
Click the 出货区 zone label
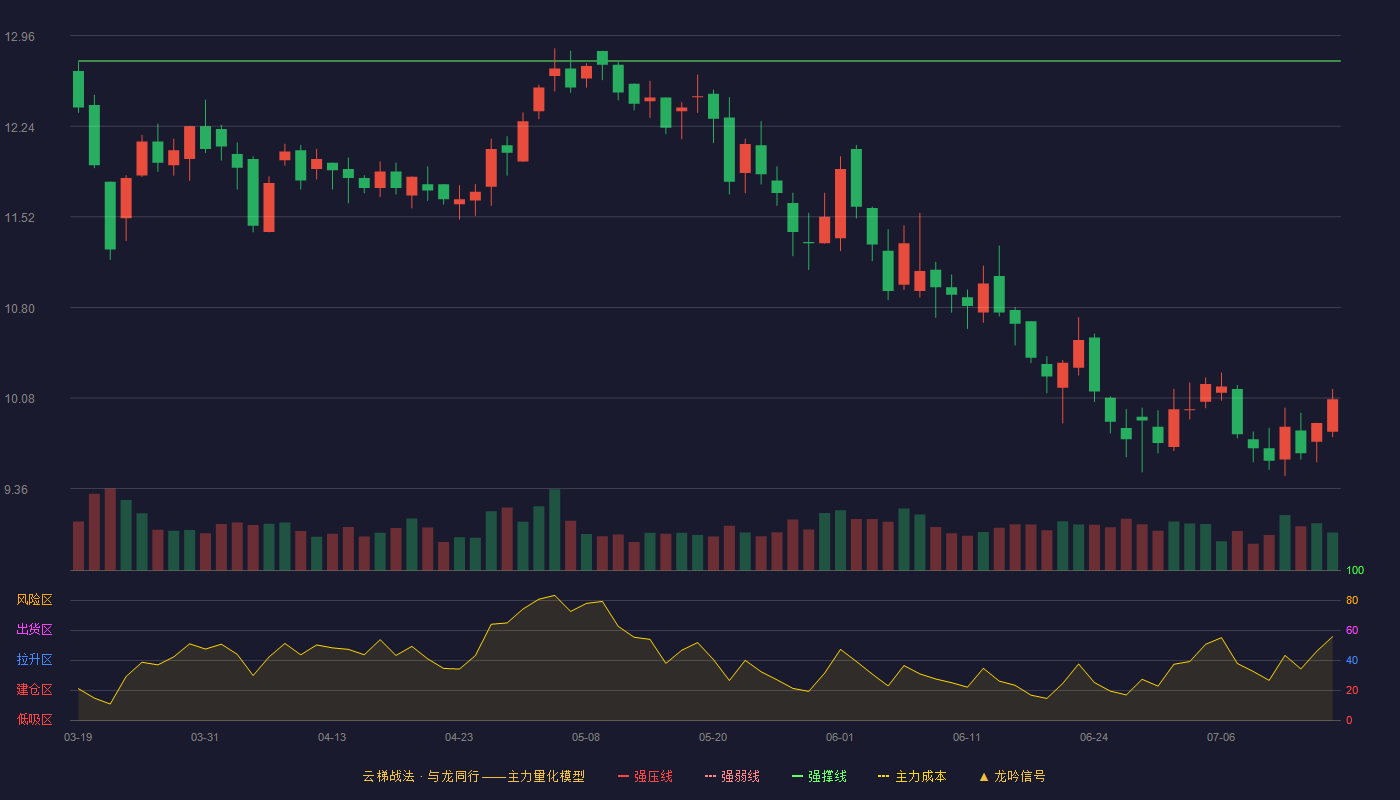tap(34, 630)
